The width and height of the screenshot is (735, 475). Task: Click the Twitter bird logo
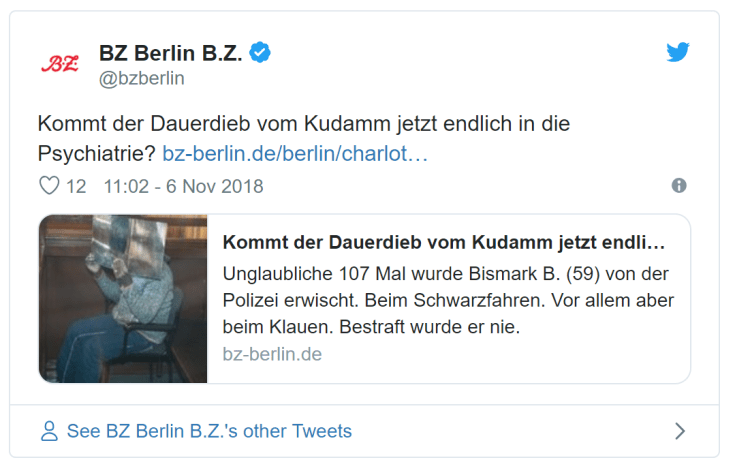point(678,52)
